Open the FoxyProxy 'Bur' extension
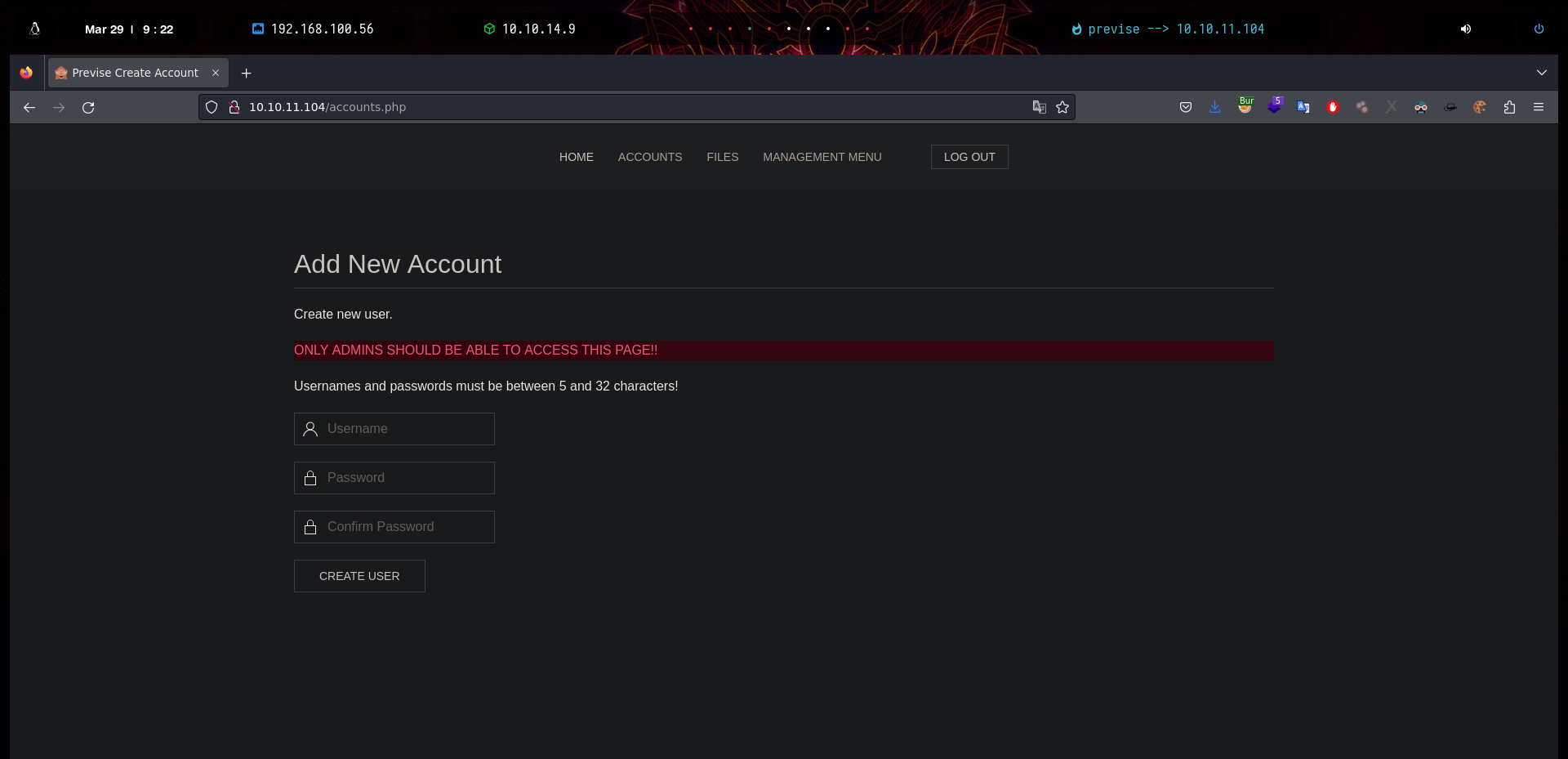Screen dimensions: 1568x759 pos(1245,106)
